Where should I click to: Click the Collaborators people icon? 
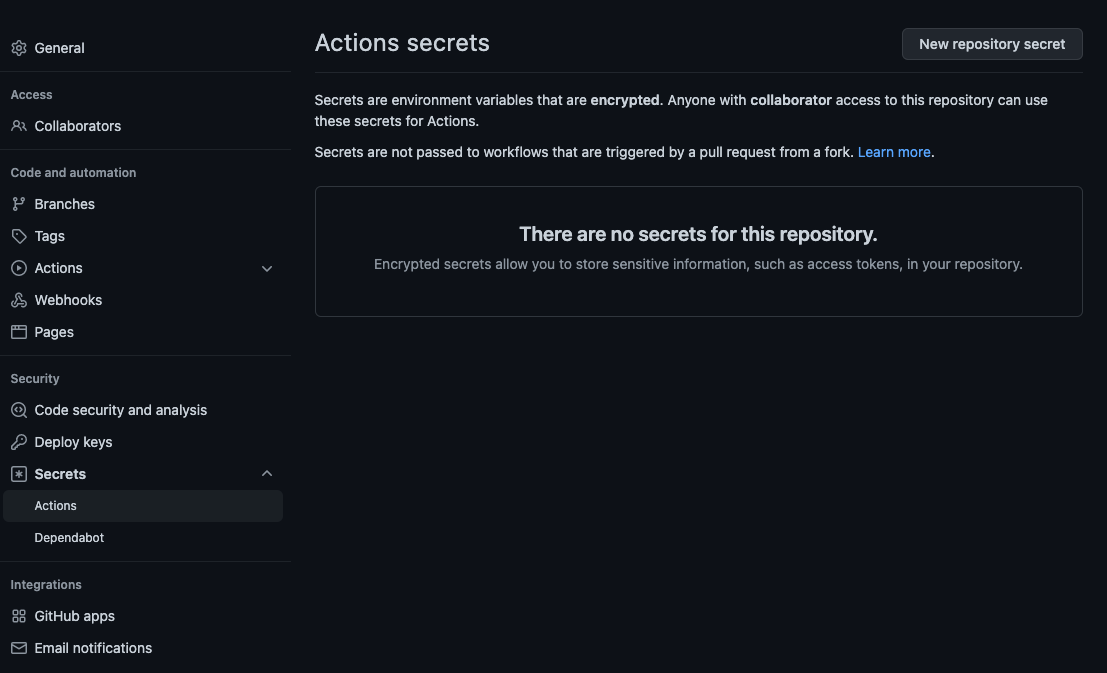(x=17, y=126)
